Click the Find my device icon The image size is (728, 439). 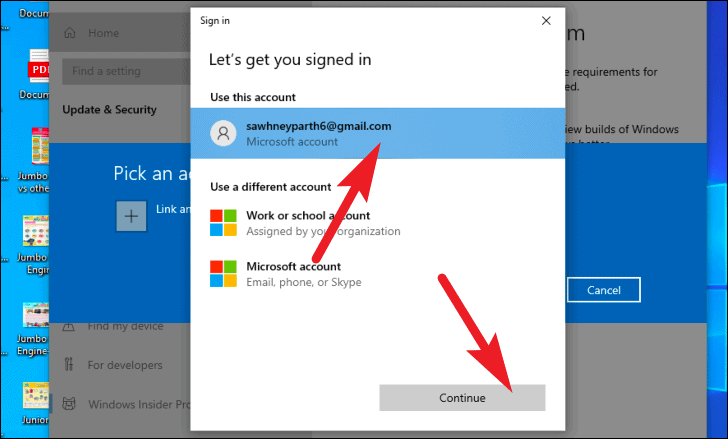pos(69,326)
